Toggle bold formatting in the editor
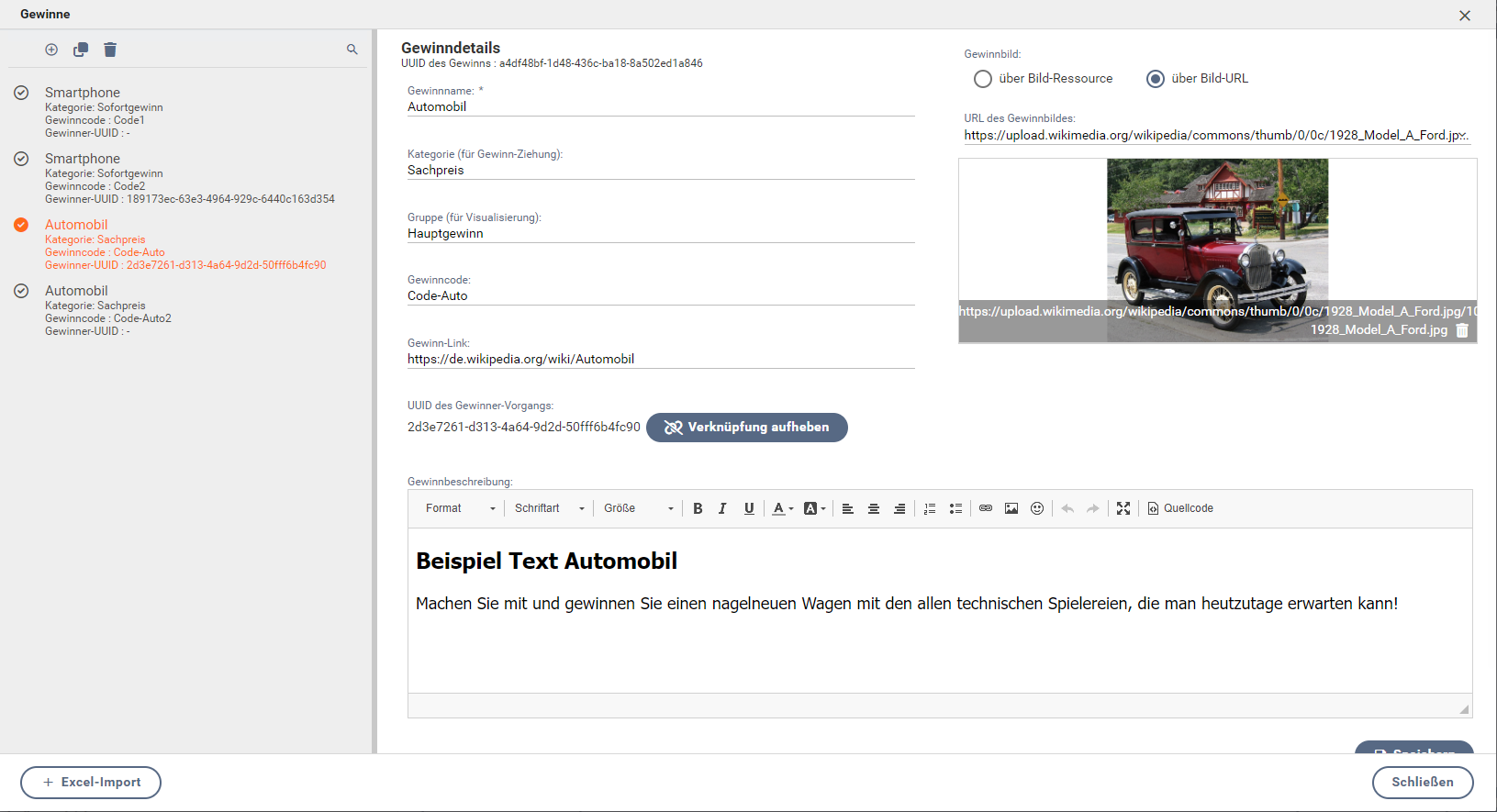 point(698,508)
